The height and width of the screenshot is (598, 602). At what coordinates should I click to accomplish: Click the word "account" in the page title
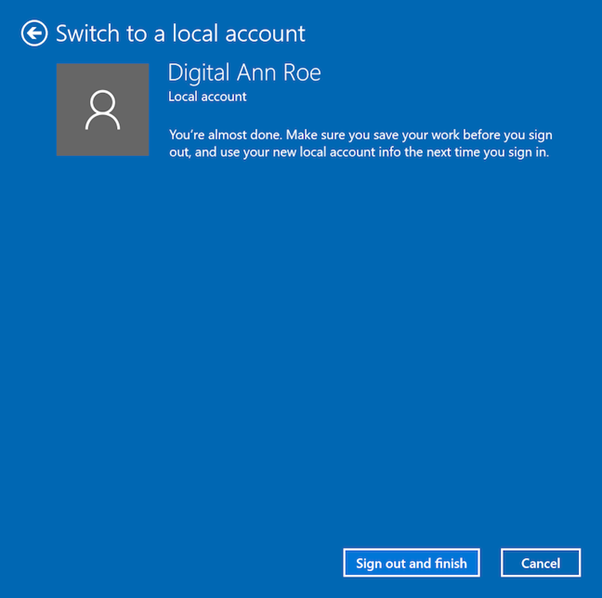(x=265, y=33)
